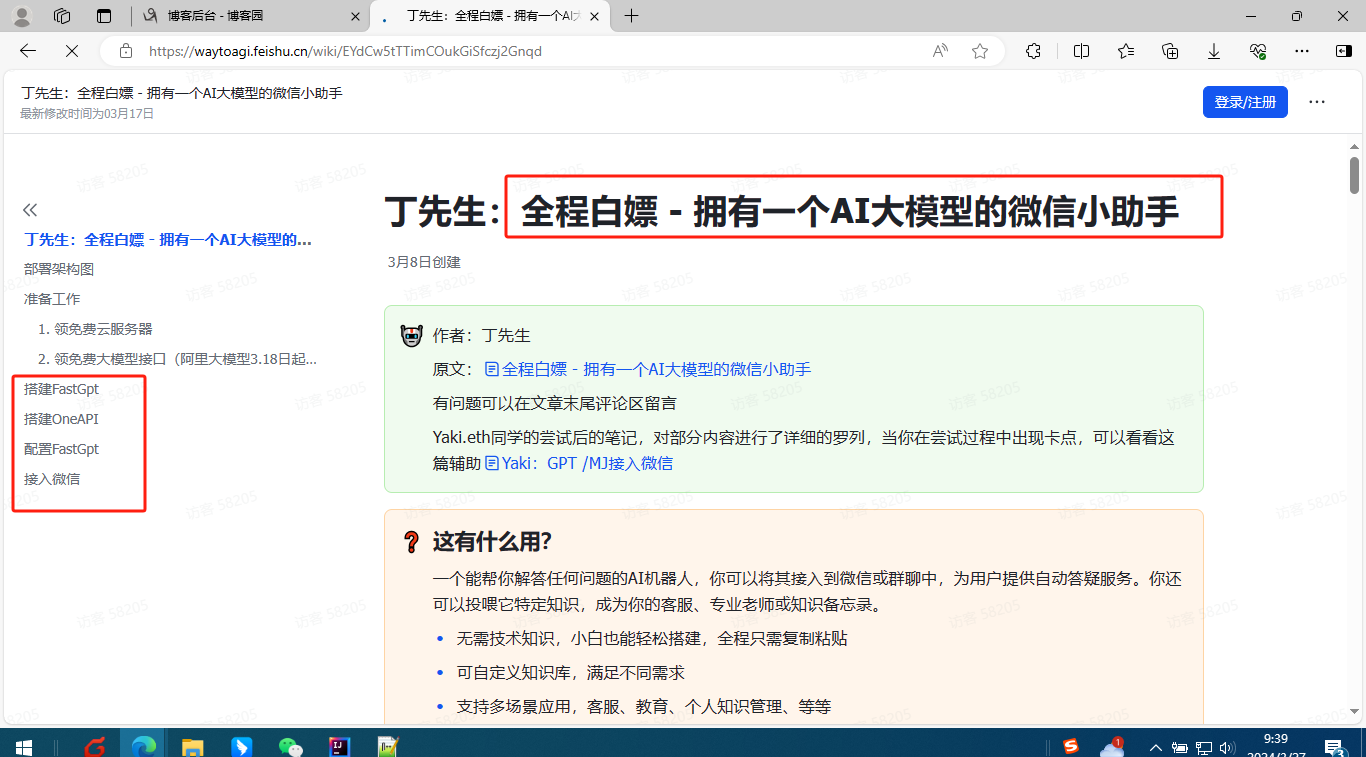Jump to 准备工作 in the outline
Image resolution: width=1366 pixels, height=757 pixels.
52,299
